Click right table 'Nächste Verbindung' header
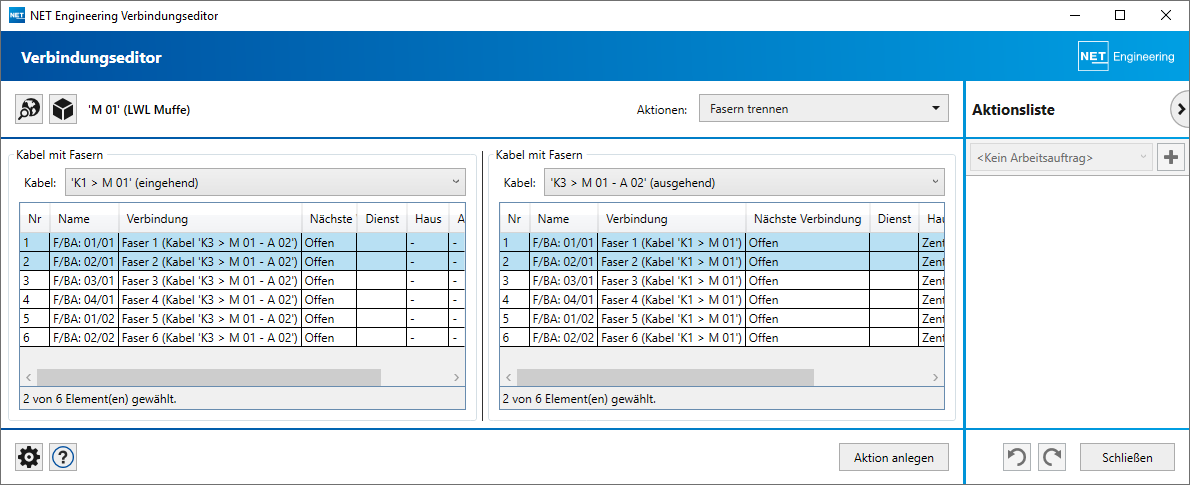Viewport: 1190px width, 485px height. tap(808, 219)
